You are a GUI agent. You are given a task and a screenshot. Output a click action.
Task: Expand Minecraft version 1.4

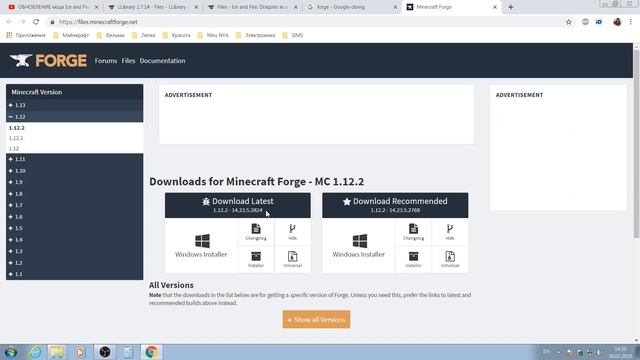(x=75, y=240)
